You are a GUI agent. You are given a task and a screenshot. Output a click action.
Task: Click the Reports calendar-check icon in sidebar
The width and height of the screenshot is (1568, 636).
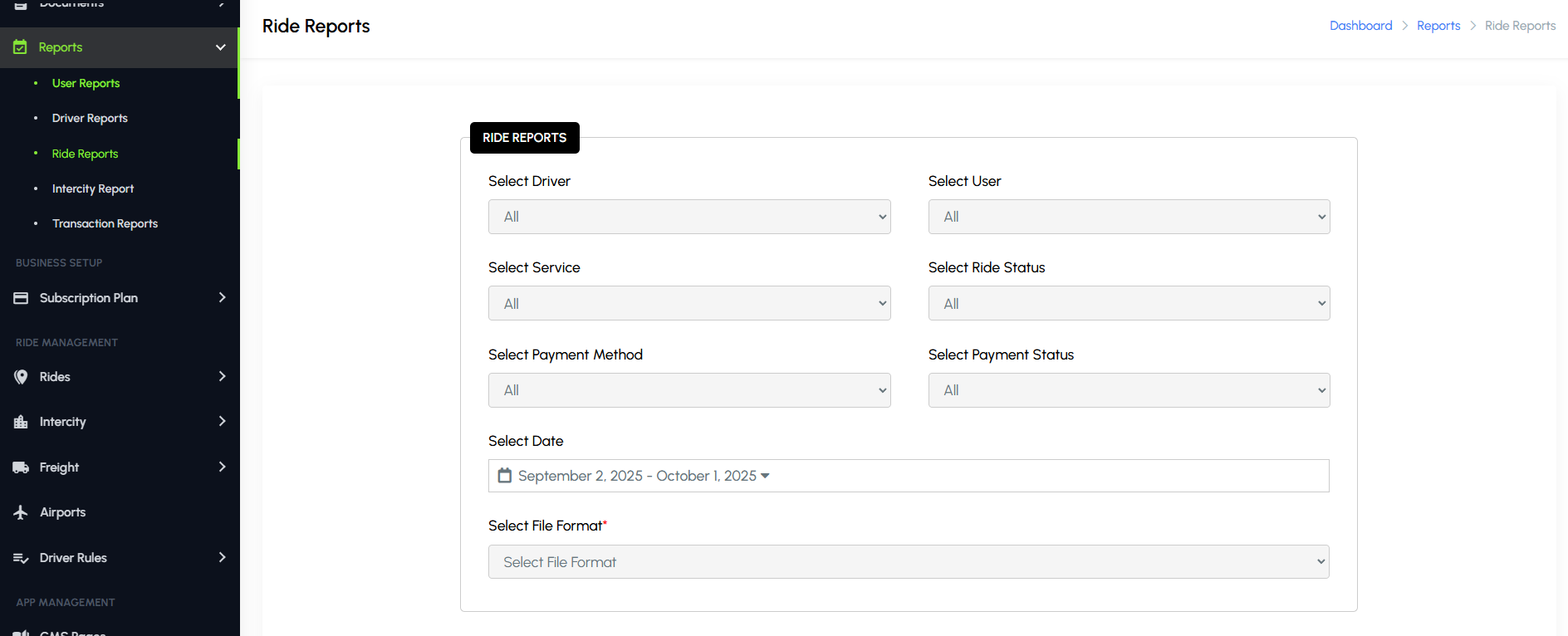coord(20,47)
